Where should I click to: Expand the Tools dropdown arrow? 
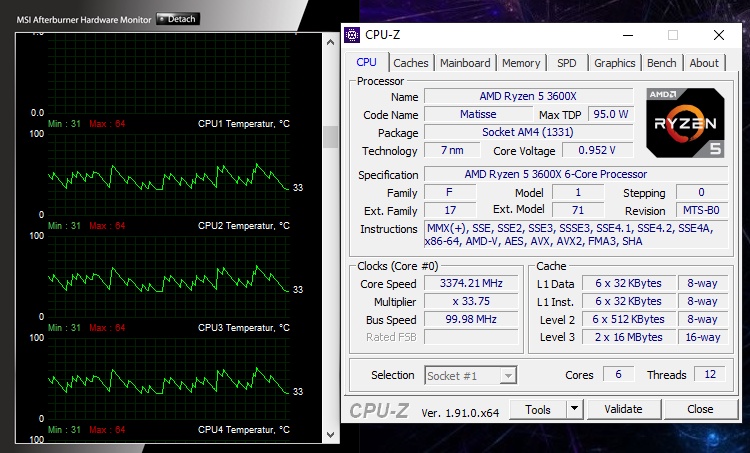click(574, 409)
